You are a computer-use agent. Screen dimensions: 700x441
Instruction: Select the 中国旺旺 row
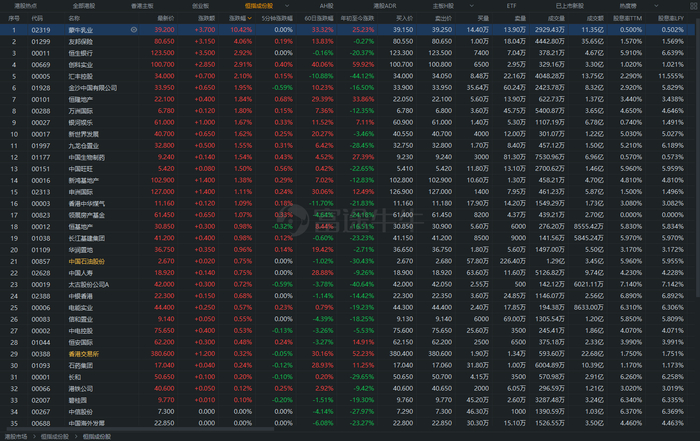point(348,169)
